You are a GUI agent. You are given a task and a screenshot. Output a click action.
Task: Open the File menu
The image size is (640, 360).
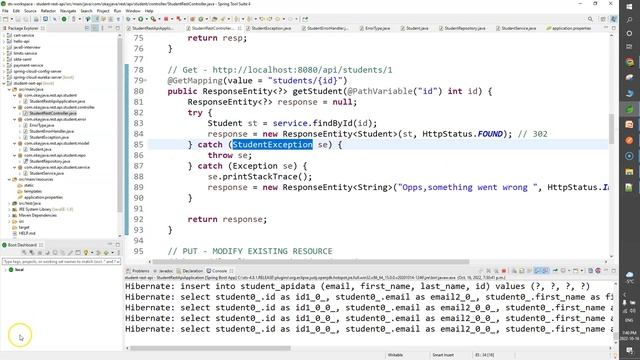tap(5, 11)
